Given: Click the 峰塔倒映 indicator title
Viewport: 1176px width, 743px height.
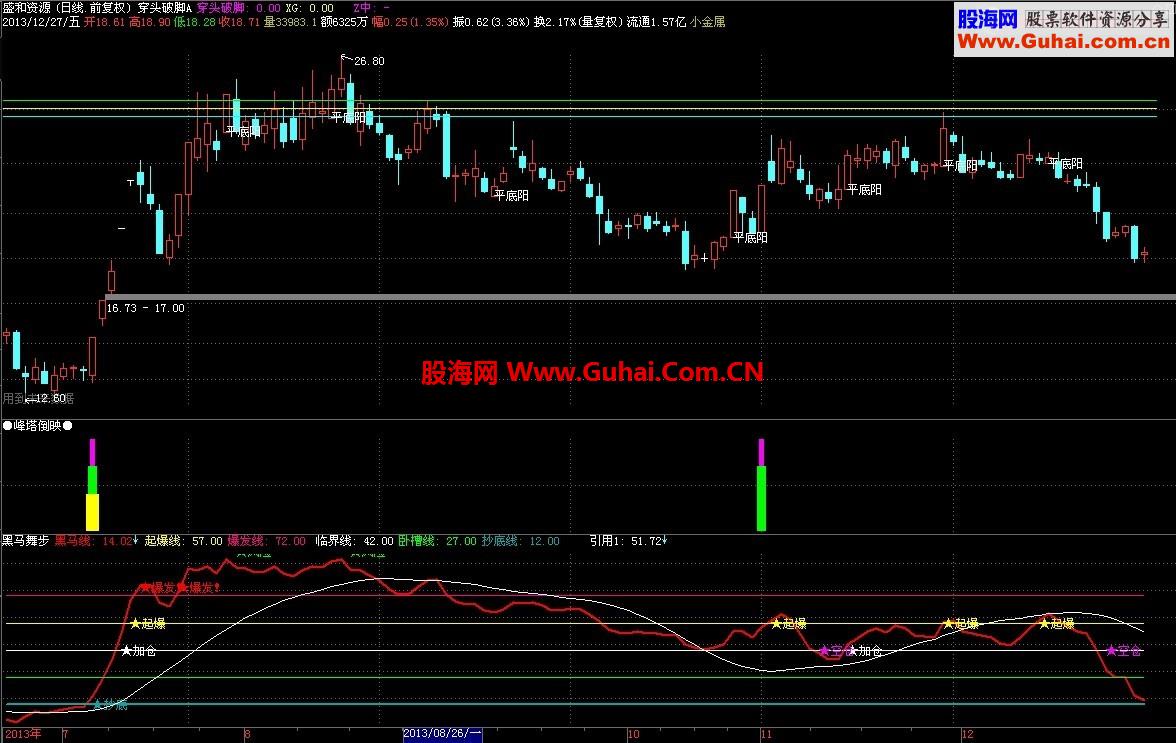Looking at the screenshot, I should pyautogui.click(x=38, y=426).
